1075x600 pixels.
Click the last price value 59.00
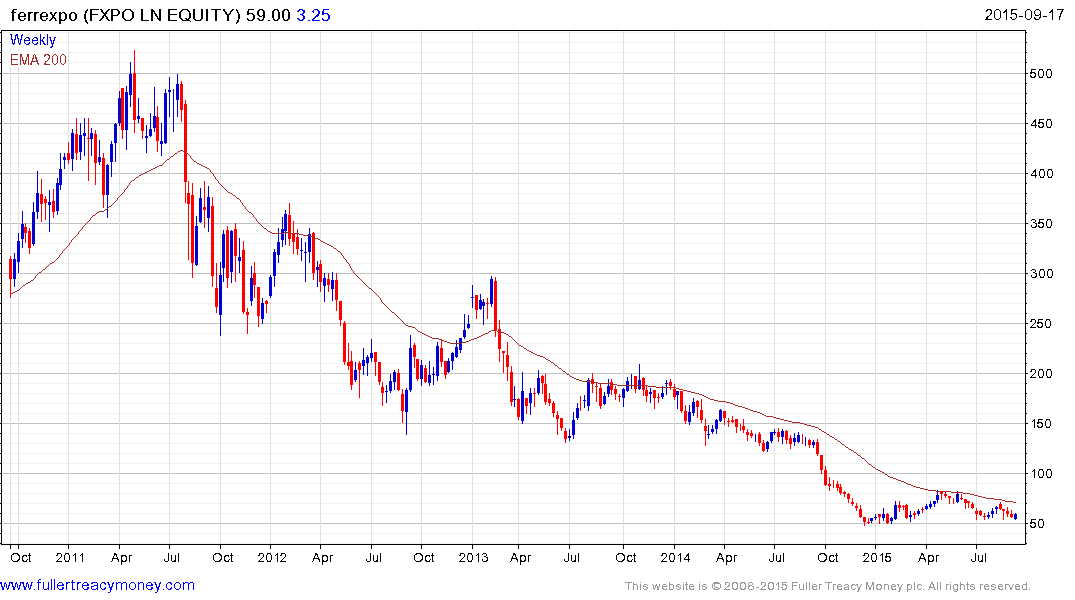269,15
